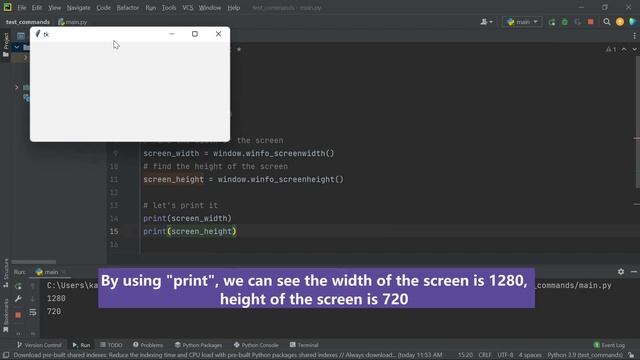Image resolution: width=640 pixels, height=360 pixels.
Task: Open the Run menu in menu bar
Action: coord(151,8)
